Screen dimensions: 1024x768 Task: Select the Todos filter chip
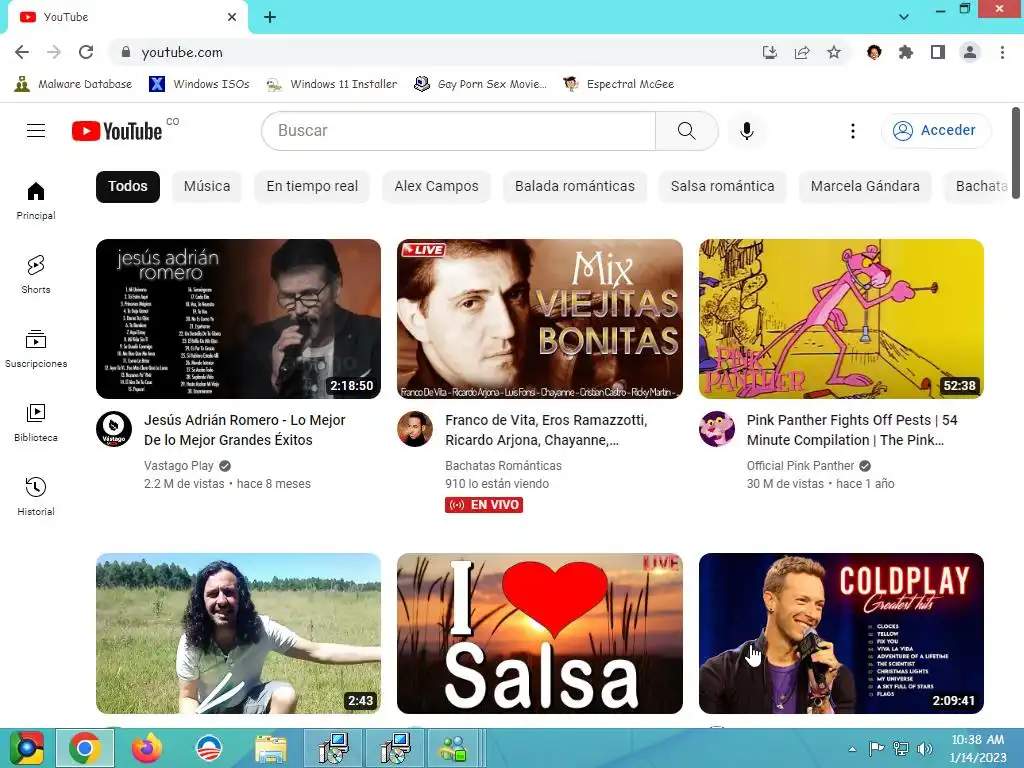(128, 186)
